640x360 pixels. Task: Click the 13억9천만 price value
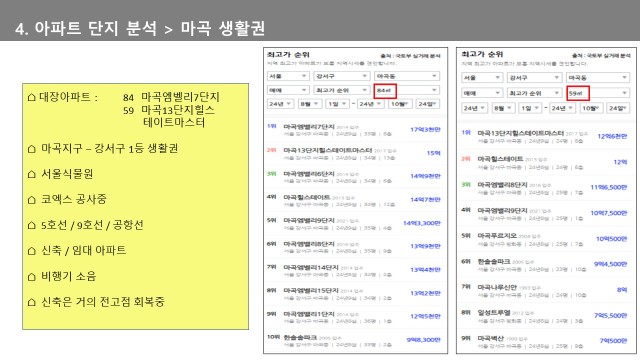[x=425, y=246]
